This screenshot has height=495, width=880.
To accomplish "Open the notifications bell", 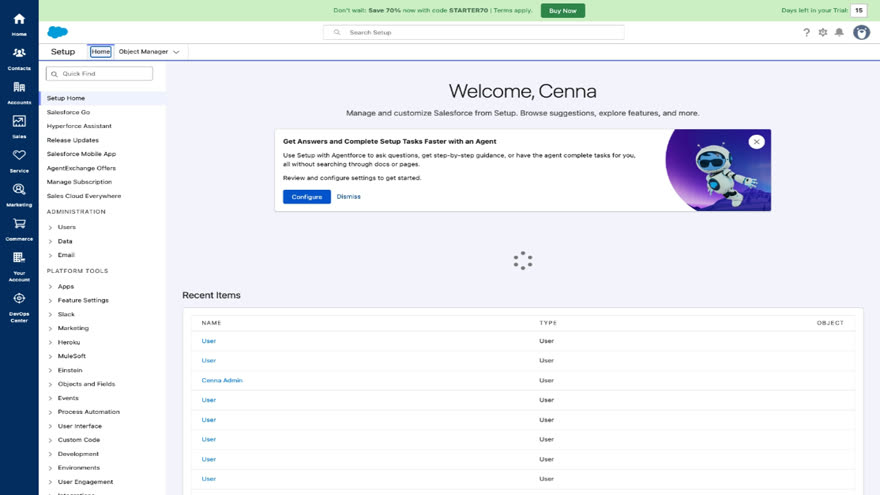I will pyautogui.click(x=839, y=33).
